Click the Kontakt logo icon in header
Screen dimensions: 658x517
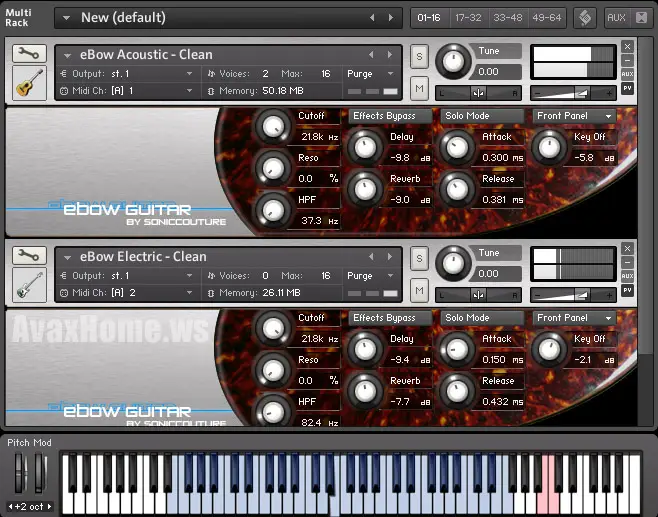coord(585,18)
